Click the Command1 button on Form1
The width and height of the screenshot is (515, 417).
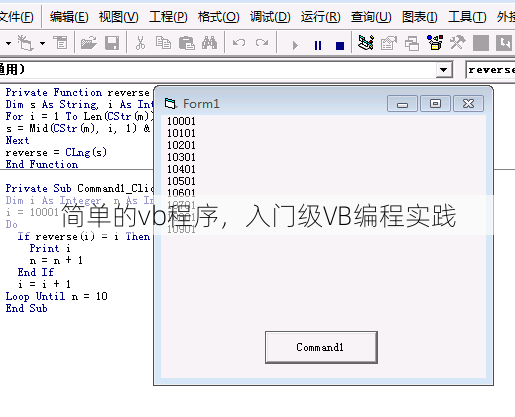click(x=321, y=347)
